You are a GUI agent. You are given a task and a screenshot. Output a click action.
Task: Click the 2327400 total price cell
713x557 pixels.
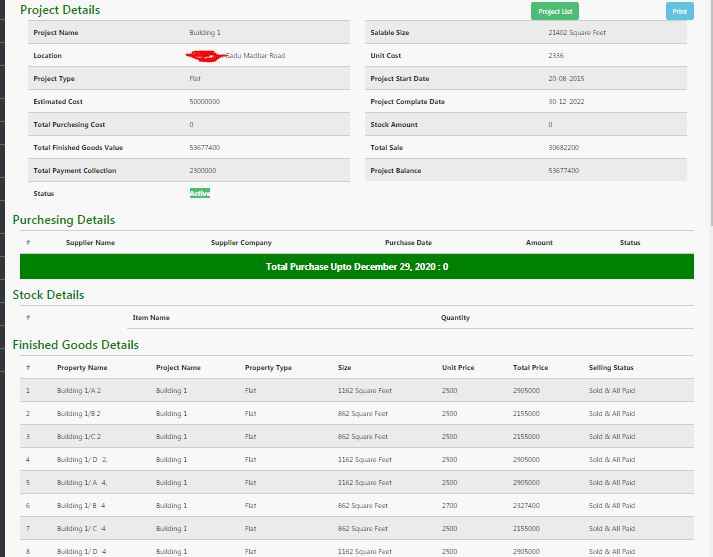coord(526,506)
